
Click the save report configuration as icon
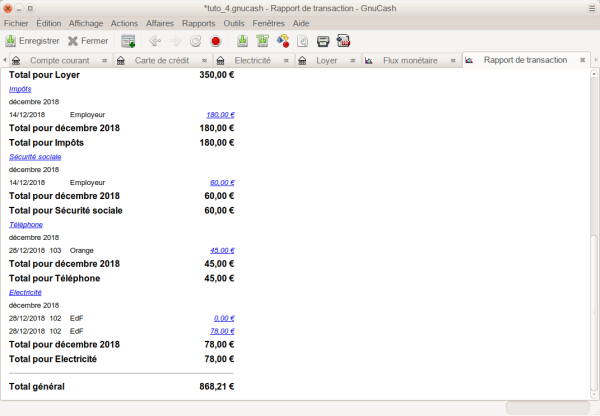262,41
